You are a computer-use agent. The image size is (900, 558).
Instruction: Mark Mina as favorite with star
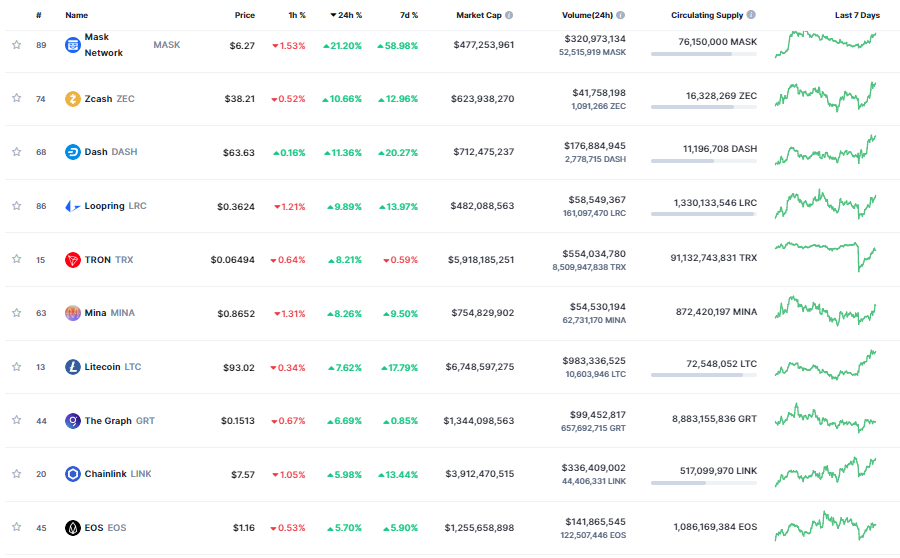(x=17, y=313)
